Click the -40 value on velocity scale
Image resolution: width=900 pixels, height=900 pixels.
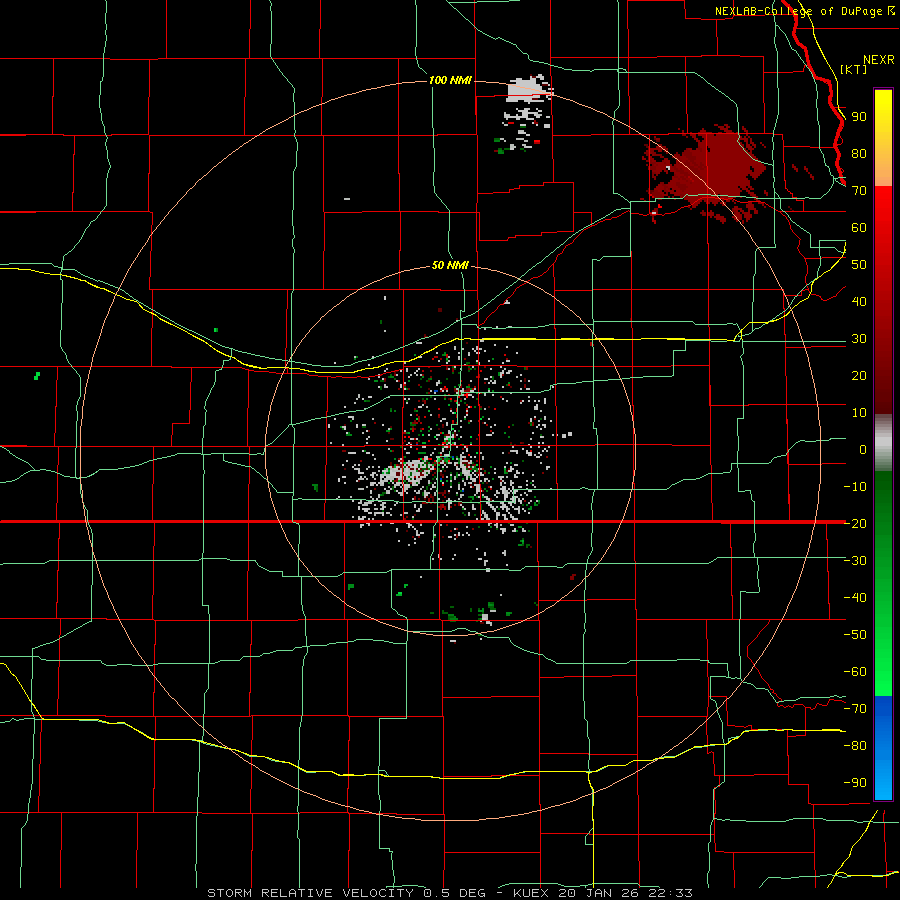(855, 598)
